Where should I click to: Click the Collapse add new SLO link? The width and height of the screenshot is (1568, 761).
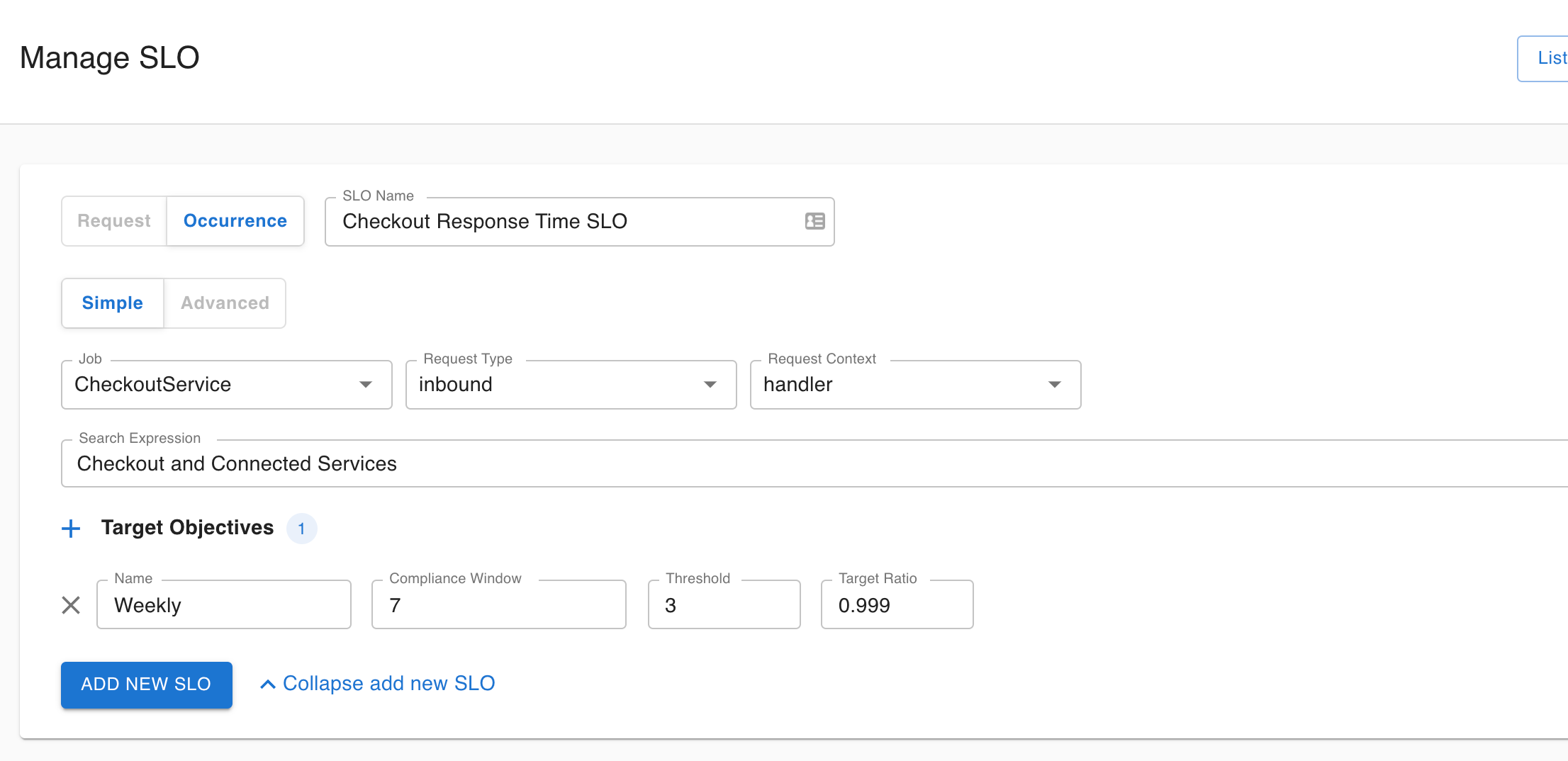coord(388,684)
